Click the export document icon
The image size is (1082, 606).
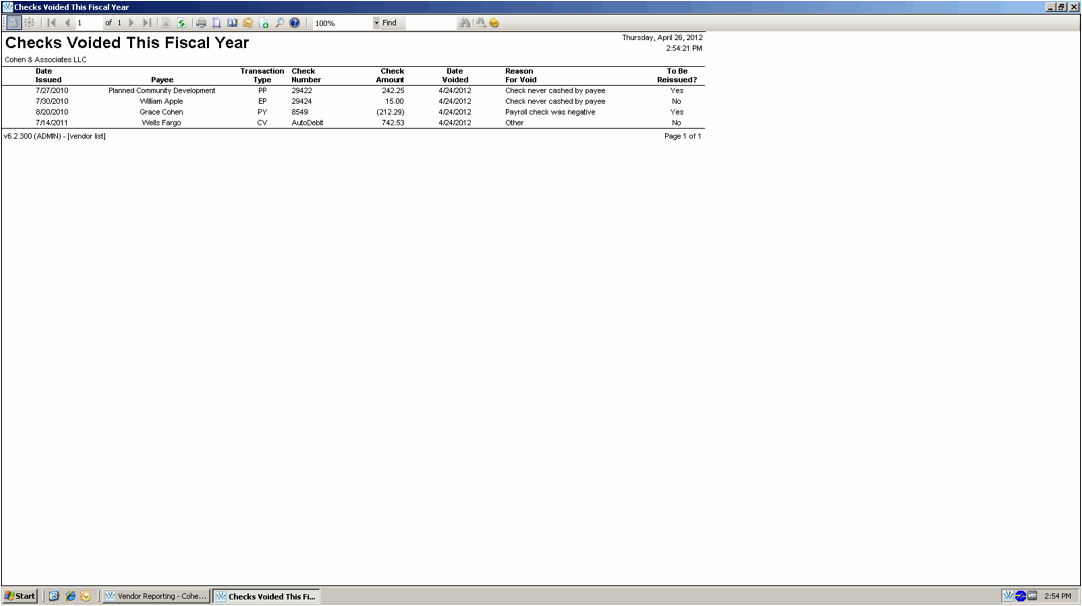point(264,23)
